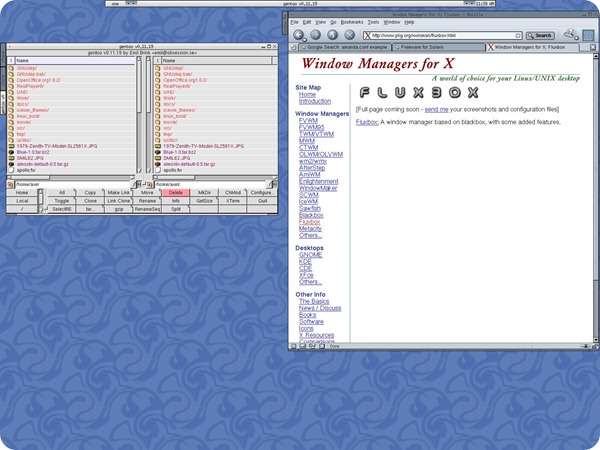This screenshot has width=600, height=450.
Task: Click the left pane path input field
Action: pos(73,185)
